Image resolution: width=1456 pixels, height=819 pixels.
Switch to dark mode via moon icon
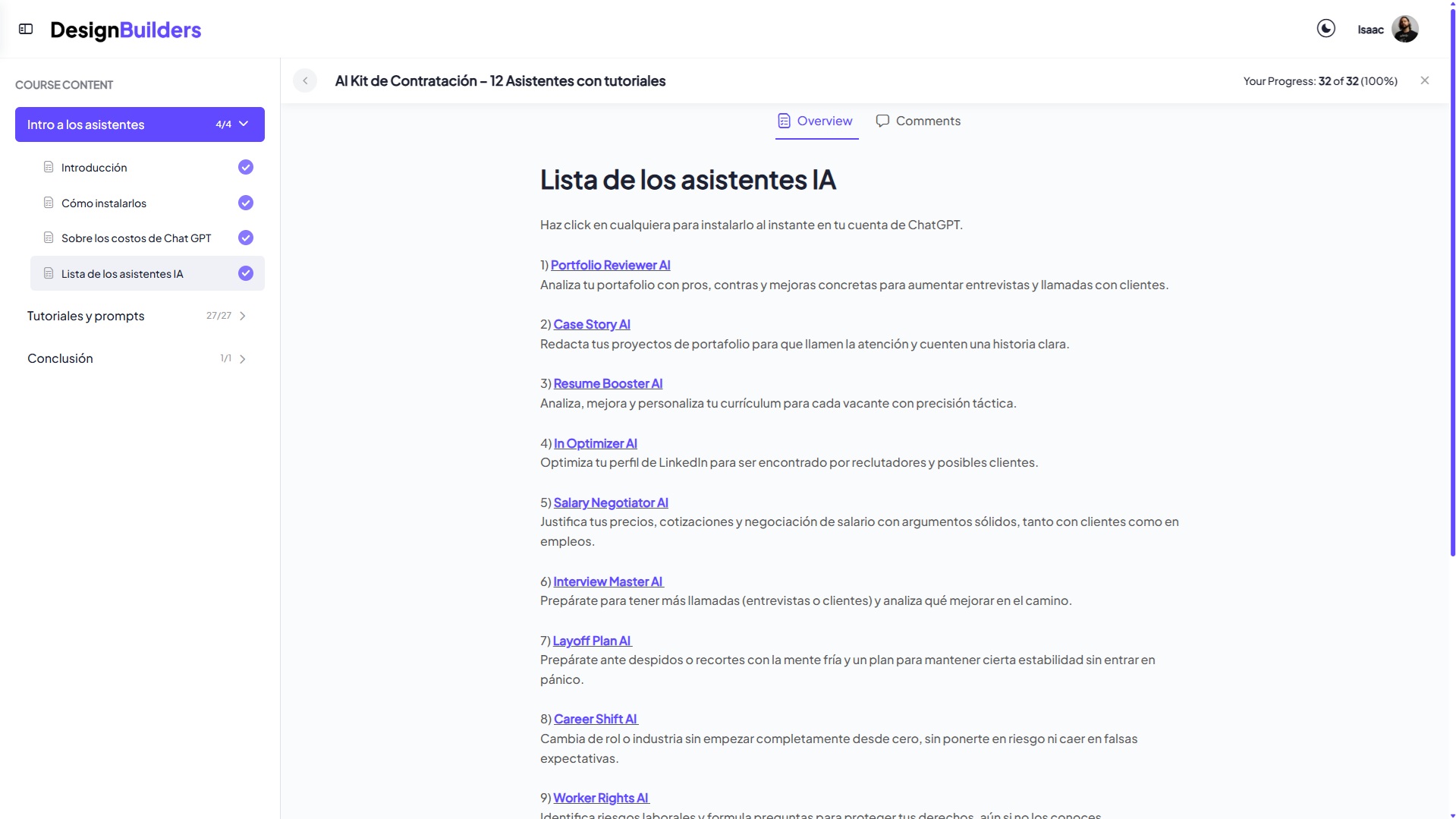(x=1325, y=29)
